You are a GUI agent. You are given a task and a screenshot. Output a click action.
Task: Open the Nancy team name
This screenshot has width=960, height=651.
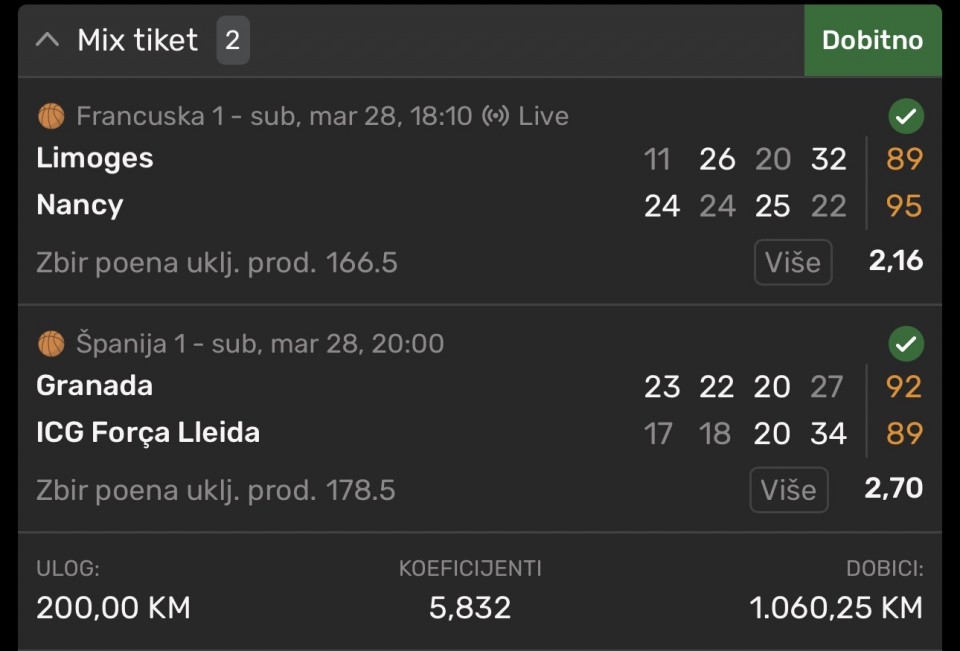click(x=80, y=205)
